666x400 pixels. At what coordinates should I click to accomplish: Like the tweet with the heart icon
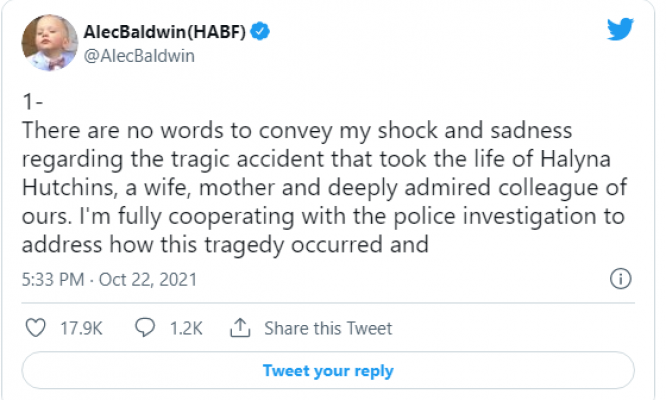(x=35, y=328)
